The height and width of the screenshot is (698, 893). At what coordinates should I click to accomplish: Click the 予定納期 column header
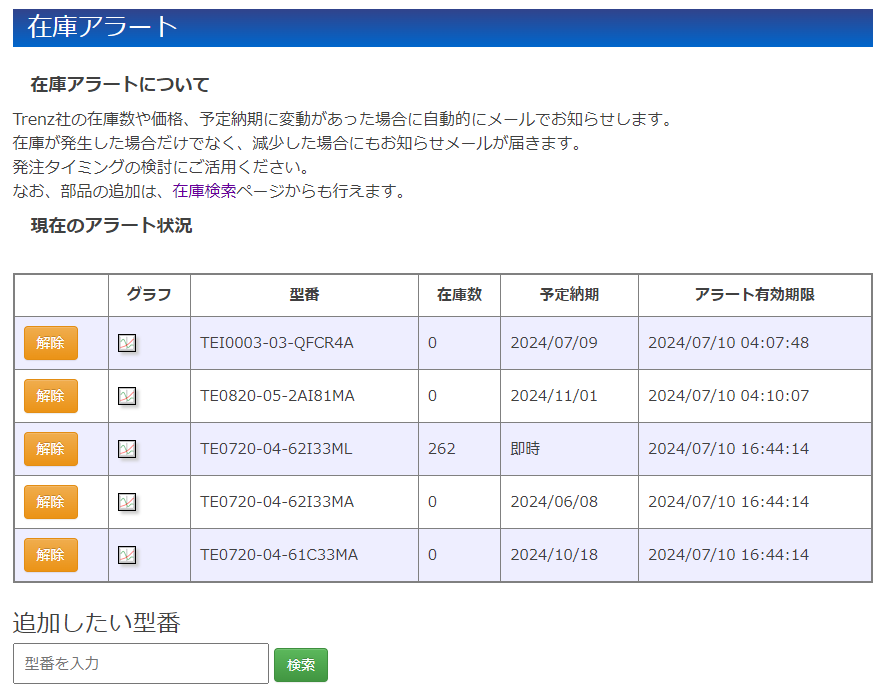(x=569, y=295)
